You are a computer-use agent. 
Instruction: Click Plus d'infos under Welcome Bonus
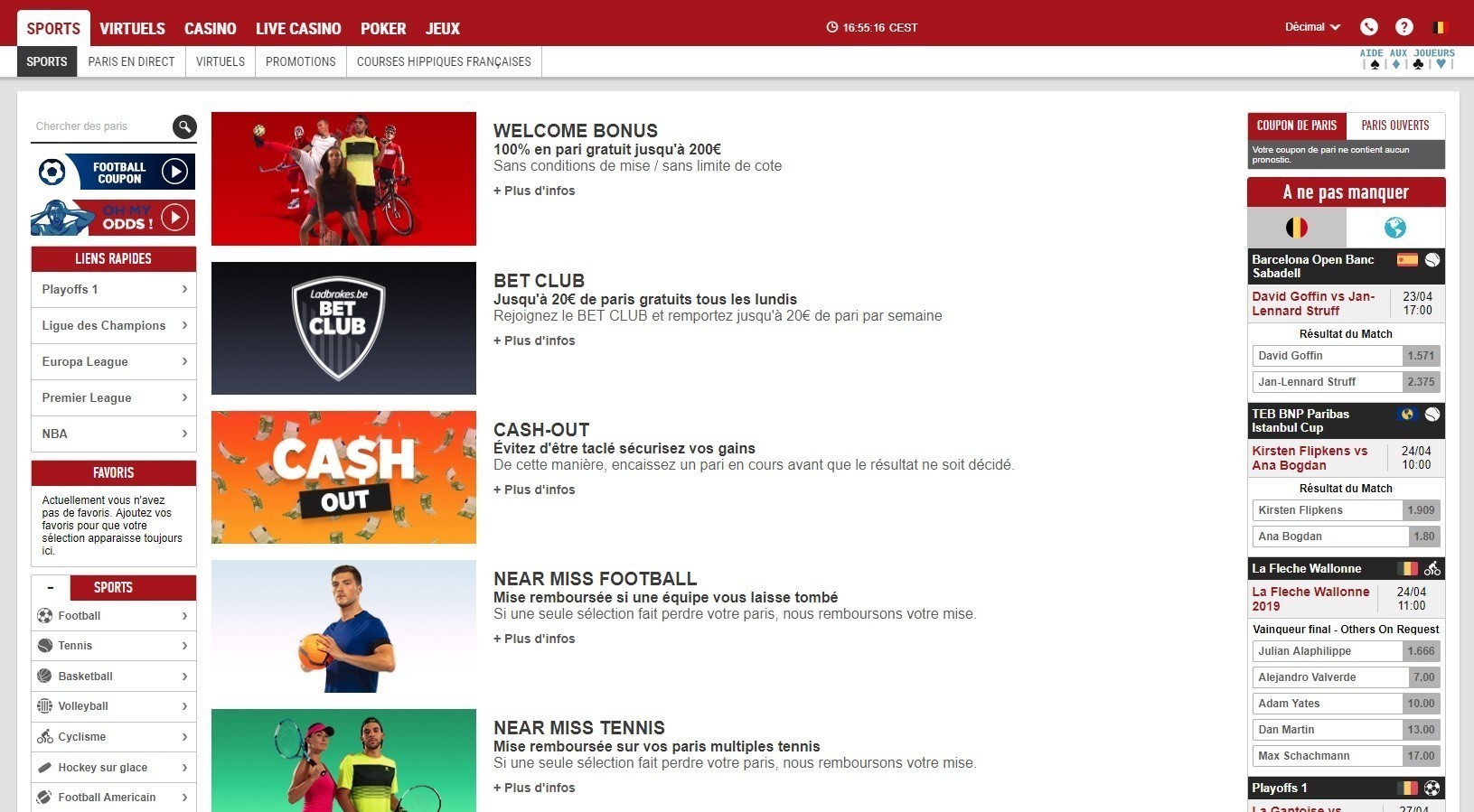pos(534,191)
